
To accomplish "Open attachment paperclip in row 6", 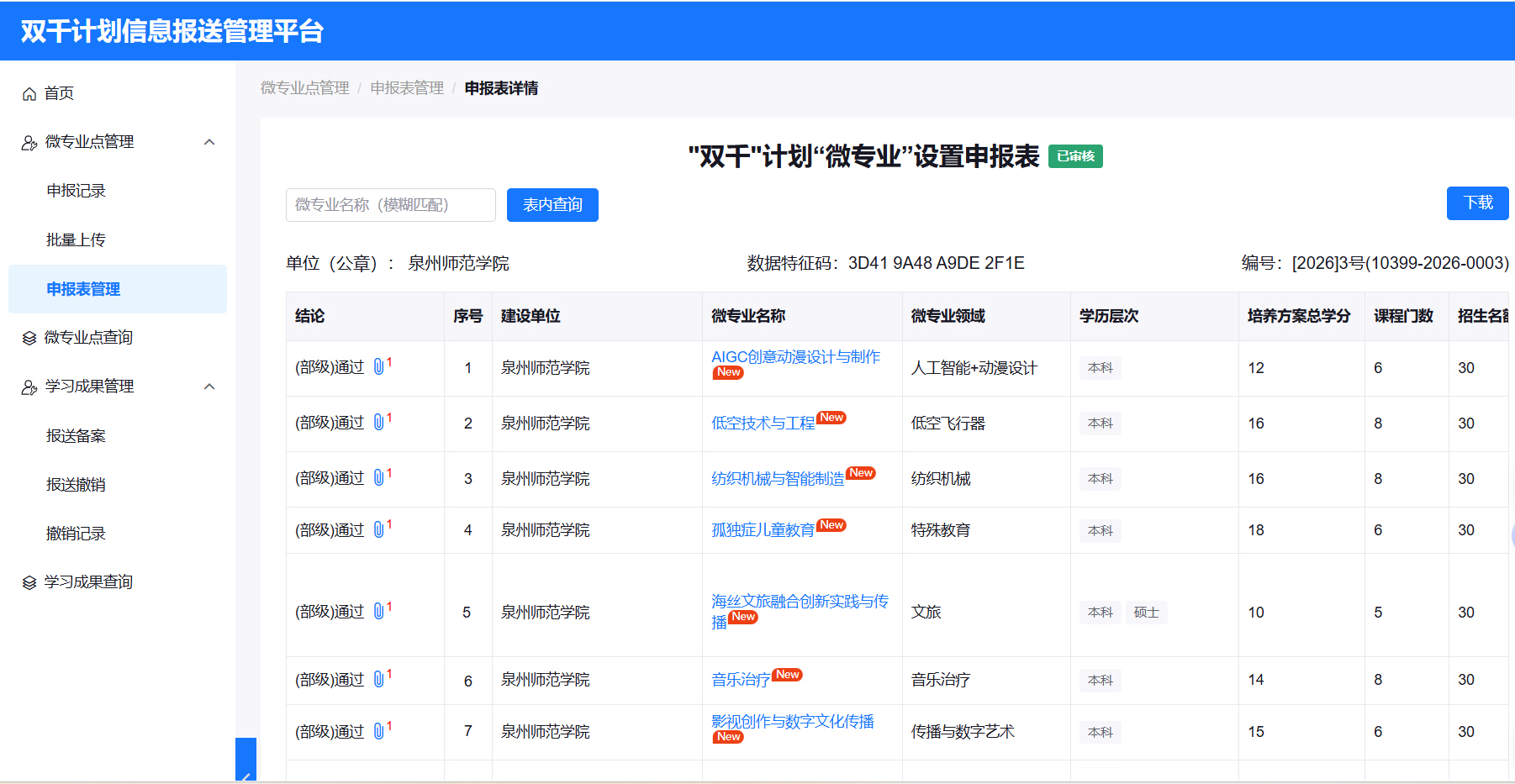I will coord(378,679).
